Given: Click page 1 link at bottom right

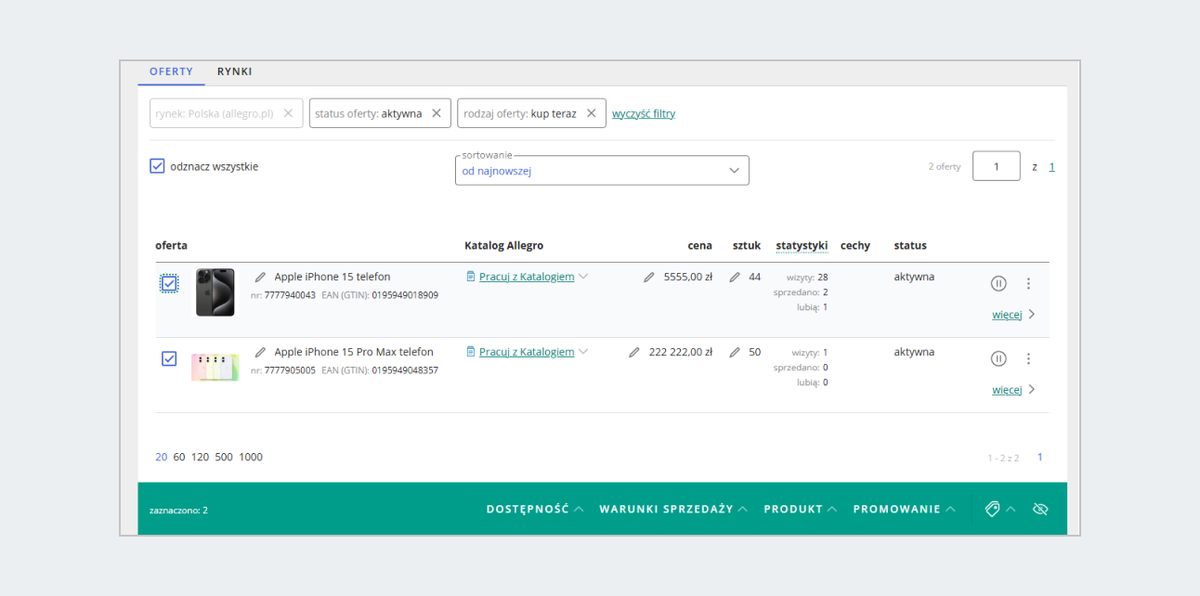Looking at the screenshot, I should click(x=1040, y=457).
